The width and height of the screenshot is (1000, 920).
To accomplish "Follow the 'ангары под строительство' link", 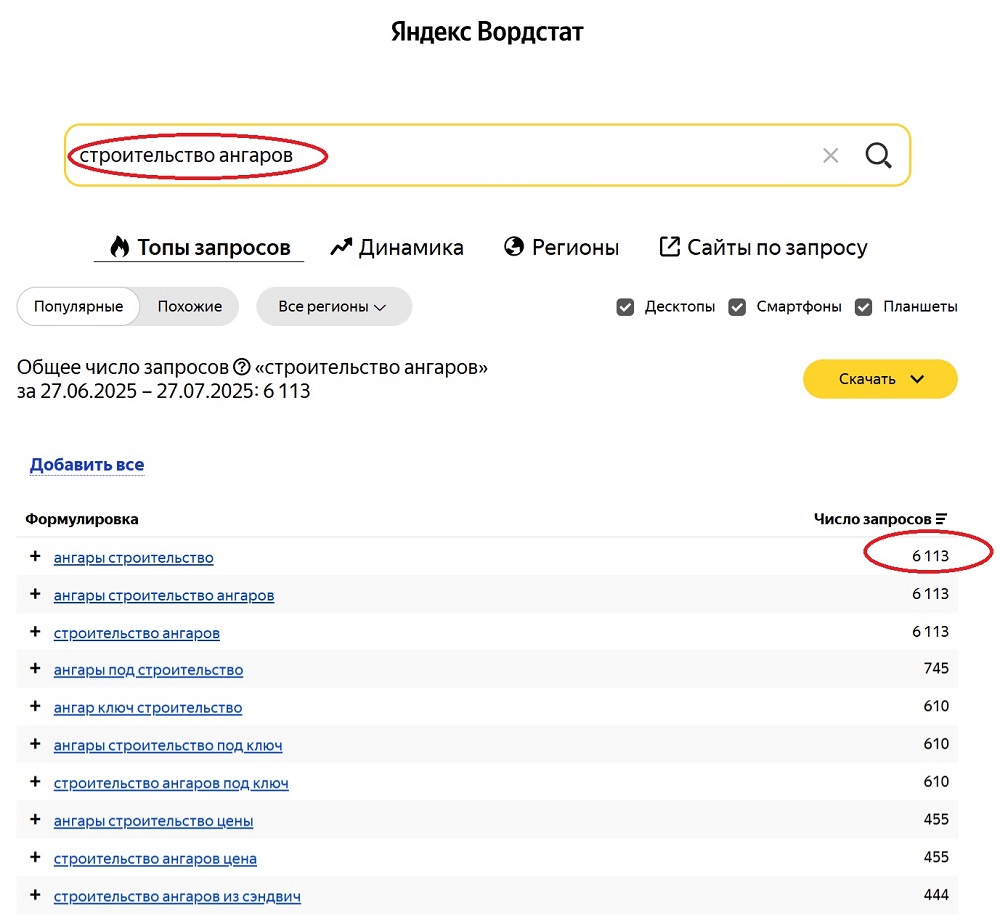I will point(149,670).
